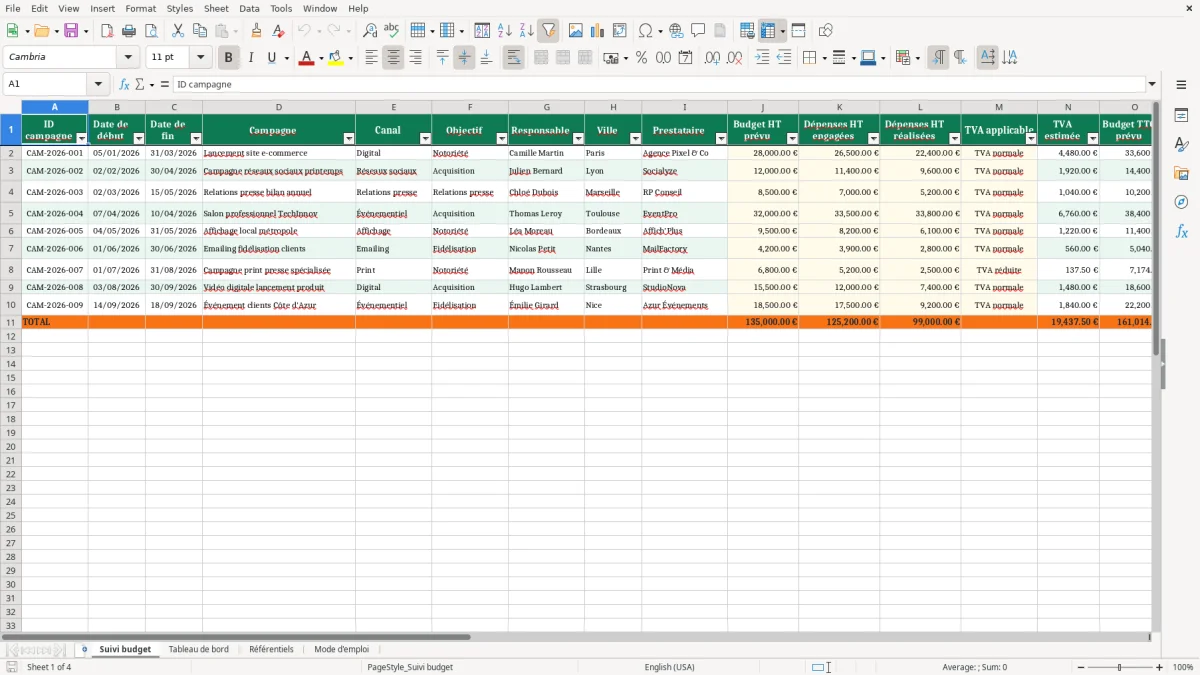Adjust the zoom slider in status bar
This screenshot has height=675, width=1200.
click(1120, 667)
